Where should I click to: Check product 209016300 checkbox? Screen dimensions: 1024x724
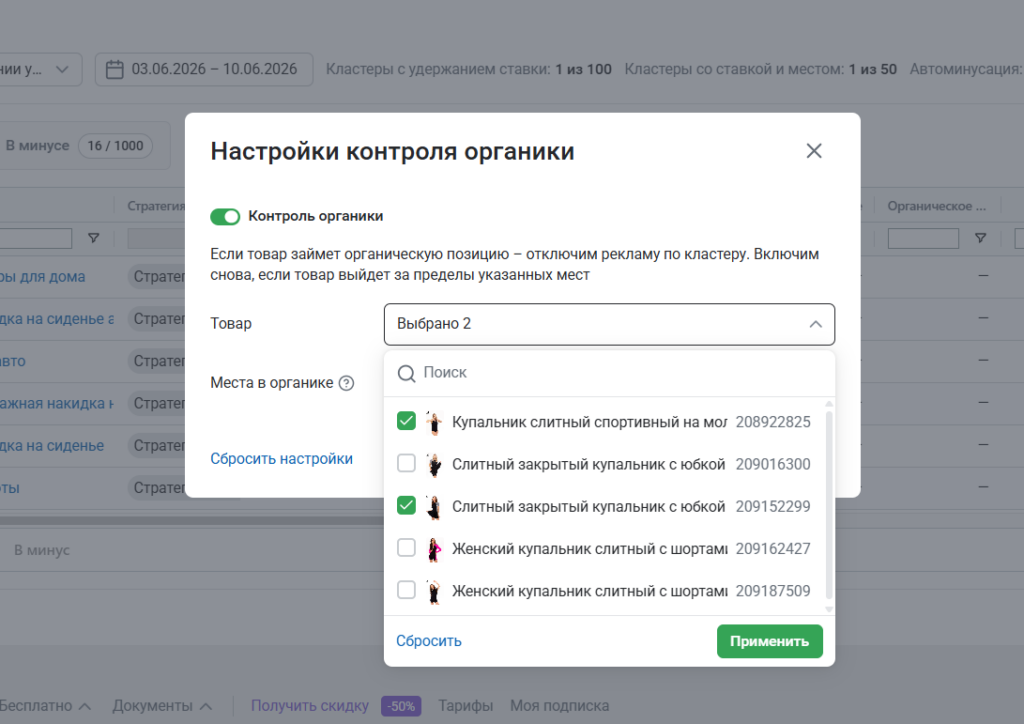[406, 464]
